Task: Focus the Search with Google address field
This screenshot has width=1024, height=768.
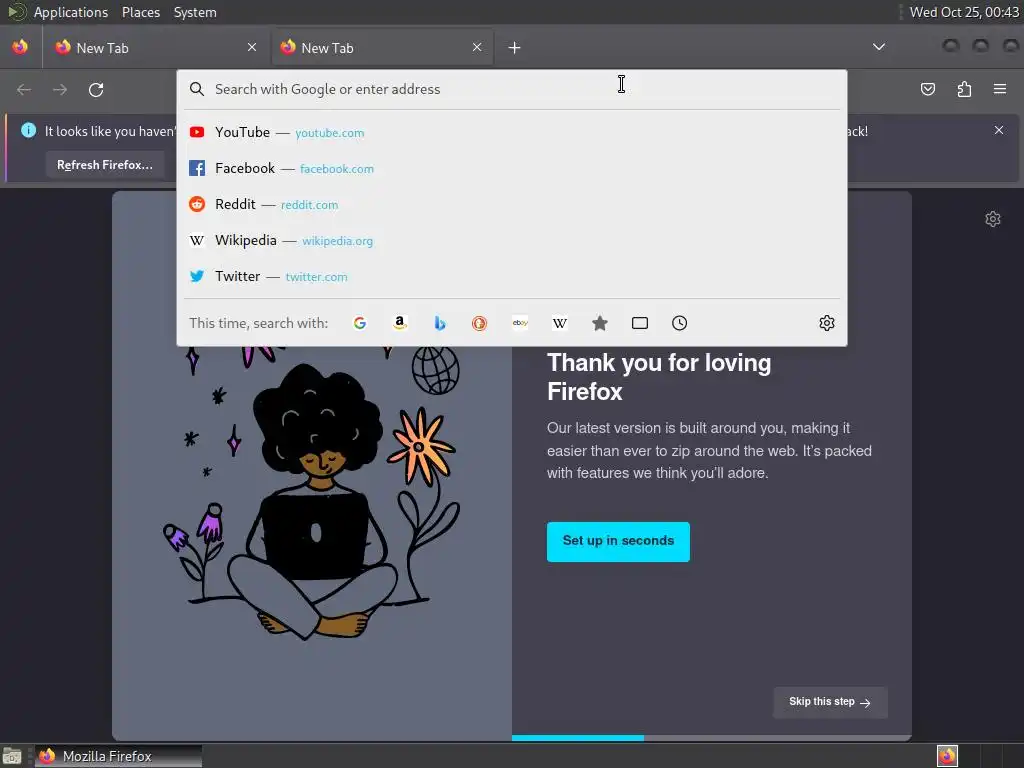Action: tap(512, 89)
